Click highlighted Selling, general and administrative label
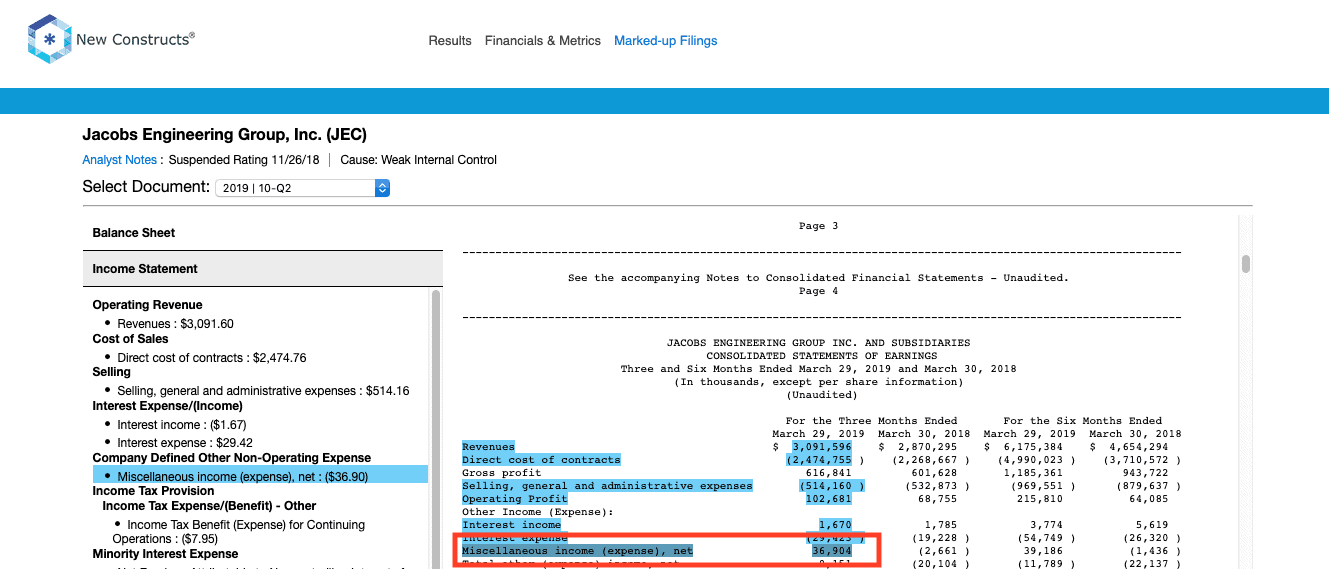The width and height of the screenshot is (1329, 569). 607,486
